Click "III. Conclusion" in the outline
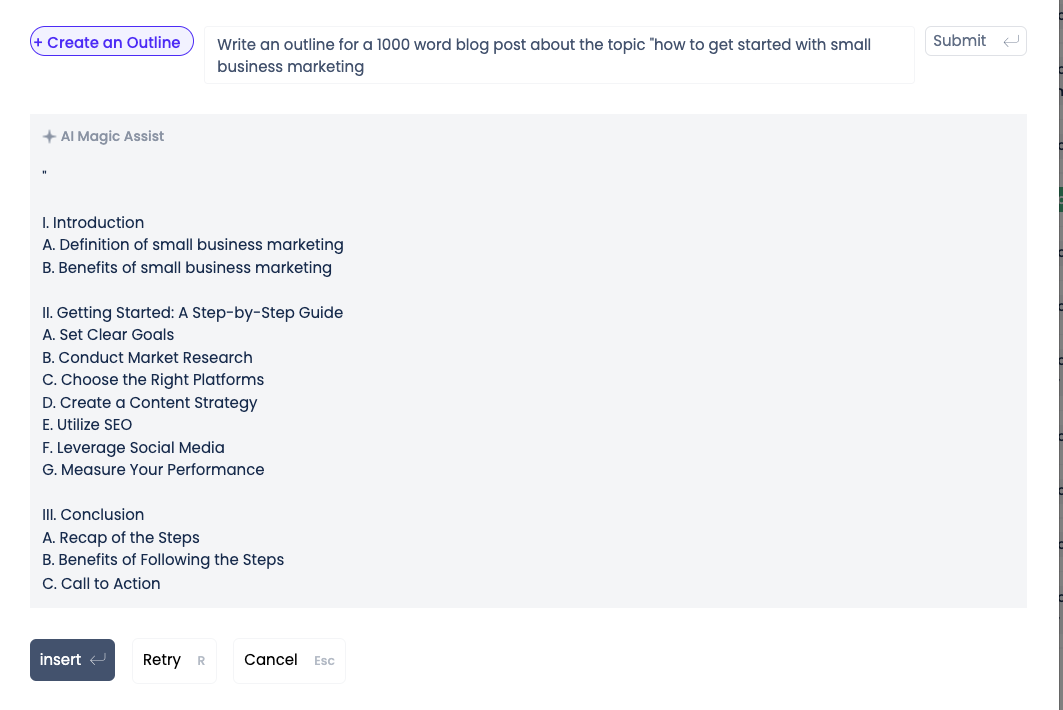1063x710 pixels. coord(93,514)
